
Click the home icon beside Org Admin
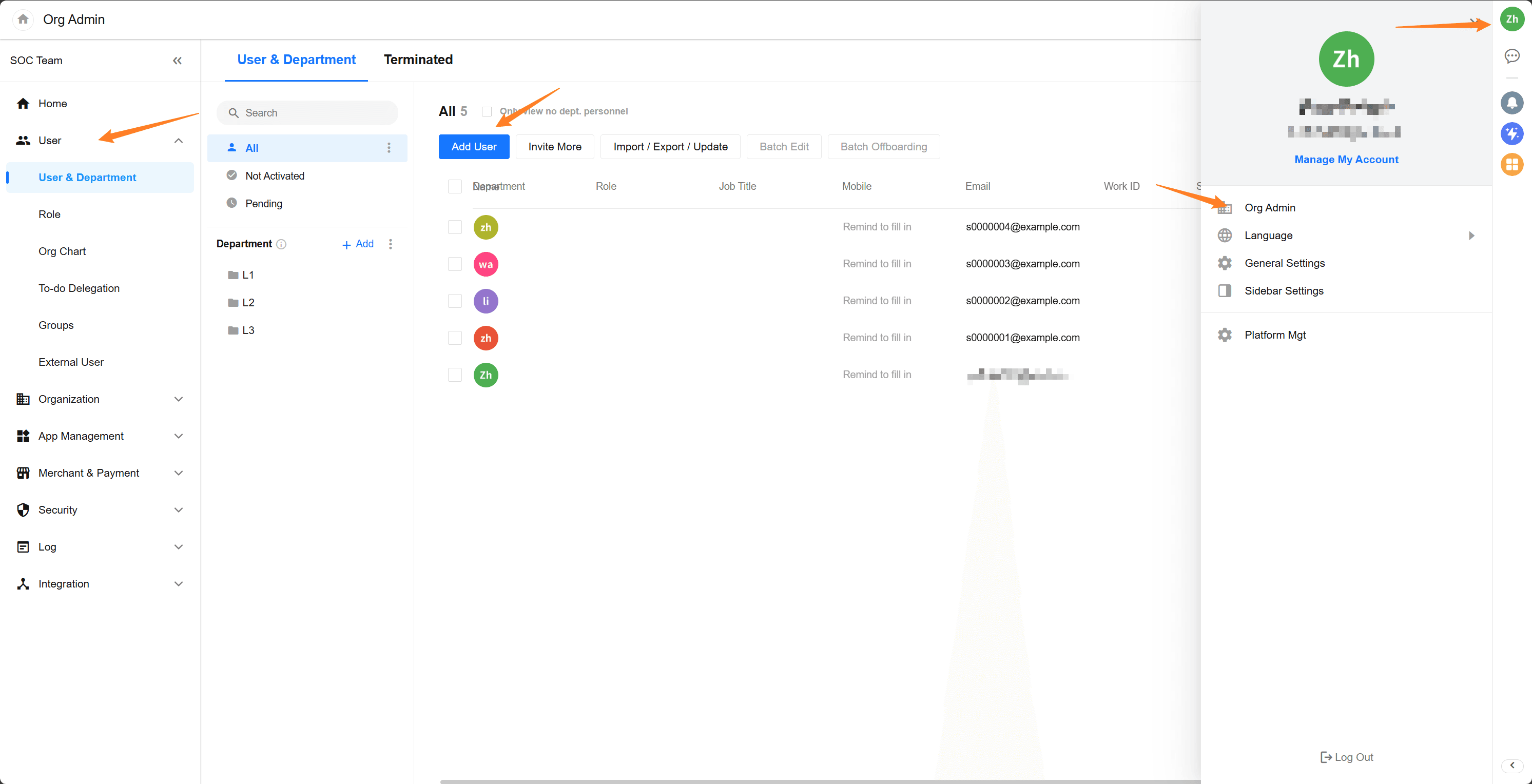point(23,19)
